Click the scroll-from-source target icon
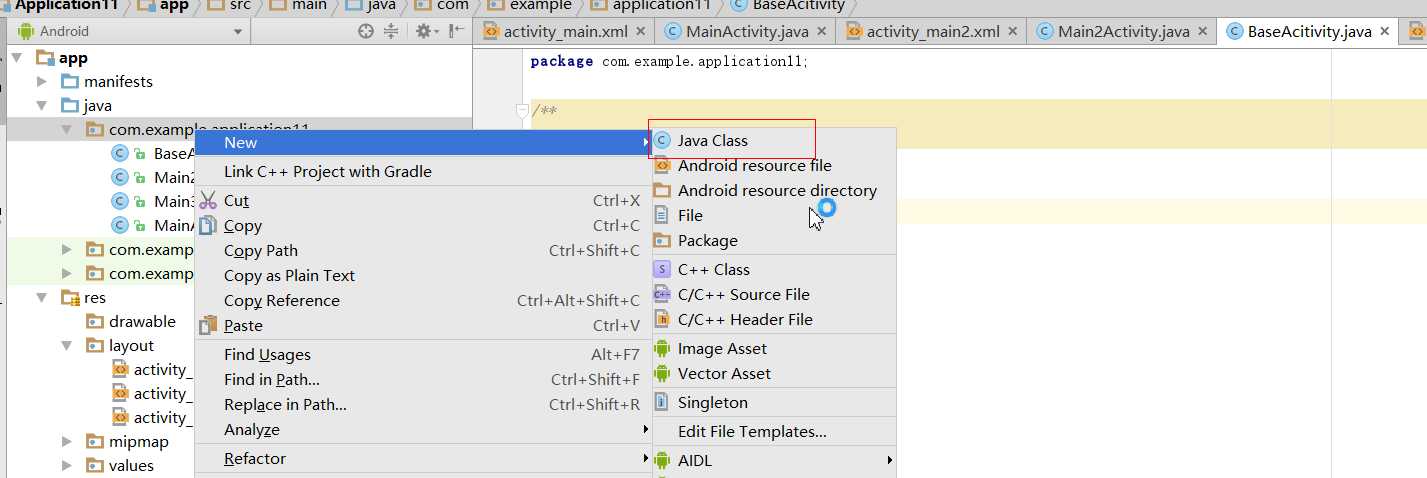Image resolution: width=1427 pixels, height=478 pixels. pos(366,32)
